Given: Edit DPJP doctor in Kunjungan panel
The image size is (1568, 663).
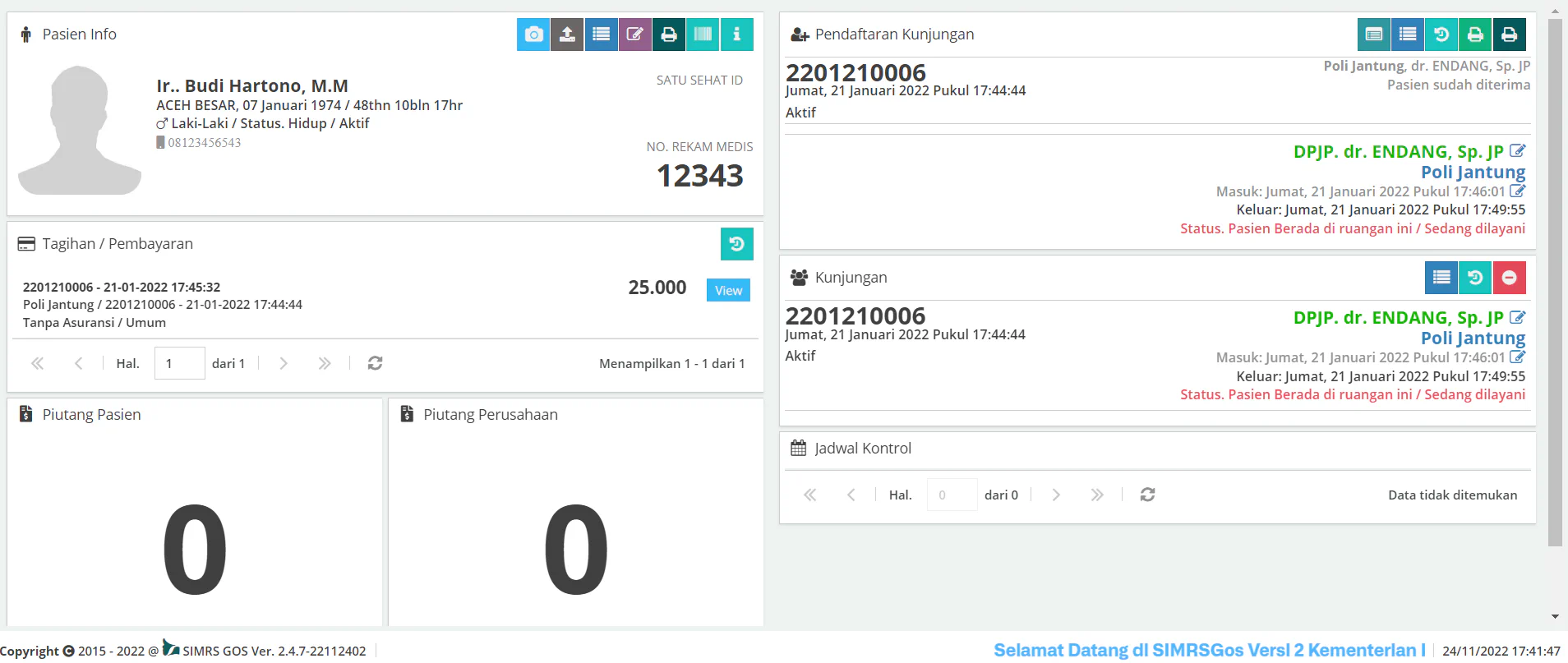Looking at the screenshot, I should 1518,317.
